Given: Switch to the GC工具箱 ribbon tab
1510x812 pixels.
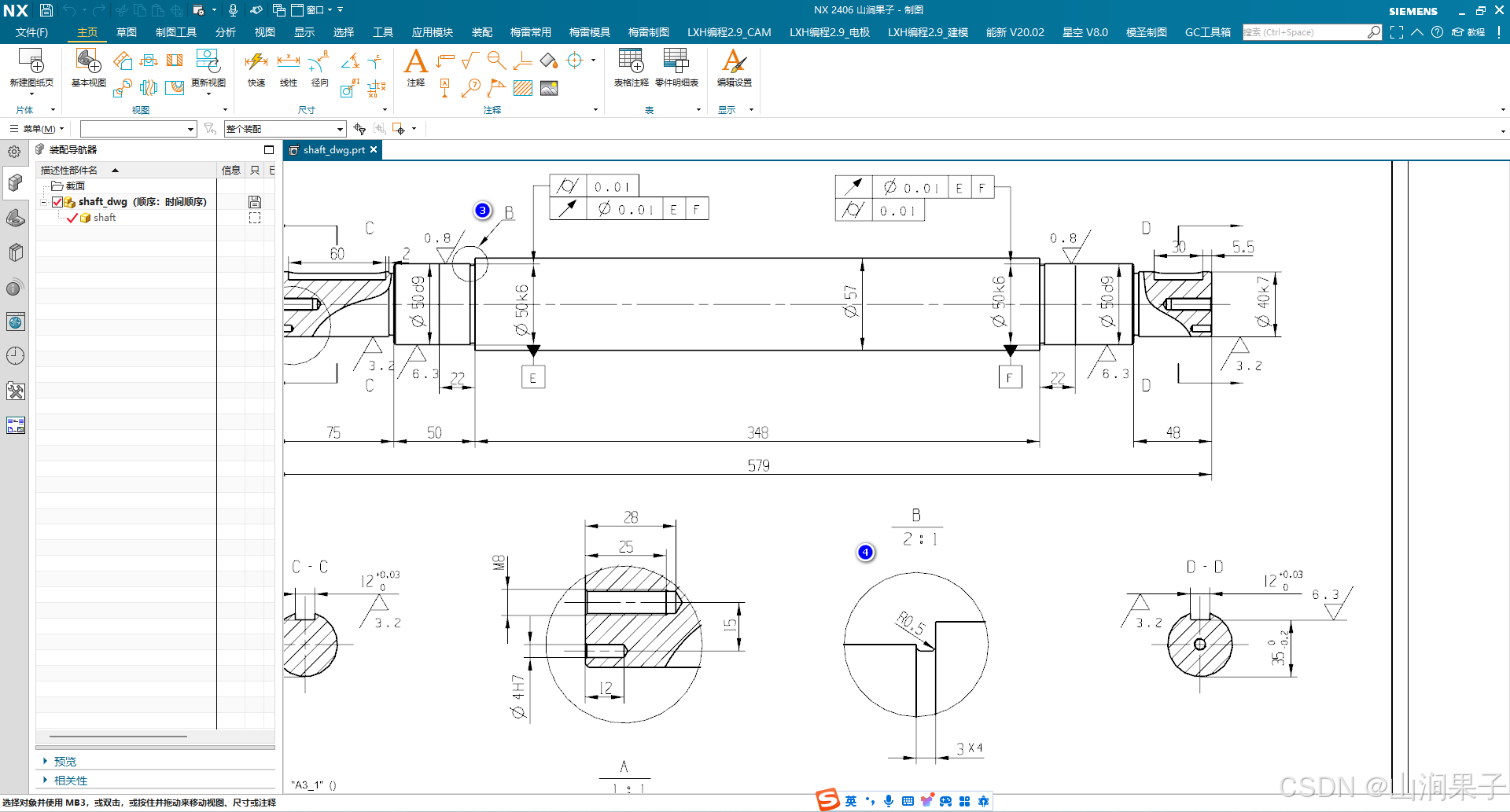Looking at the screenshot, I should [1207, 32].
